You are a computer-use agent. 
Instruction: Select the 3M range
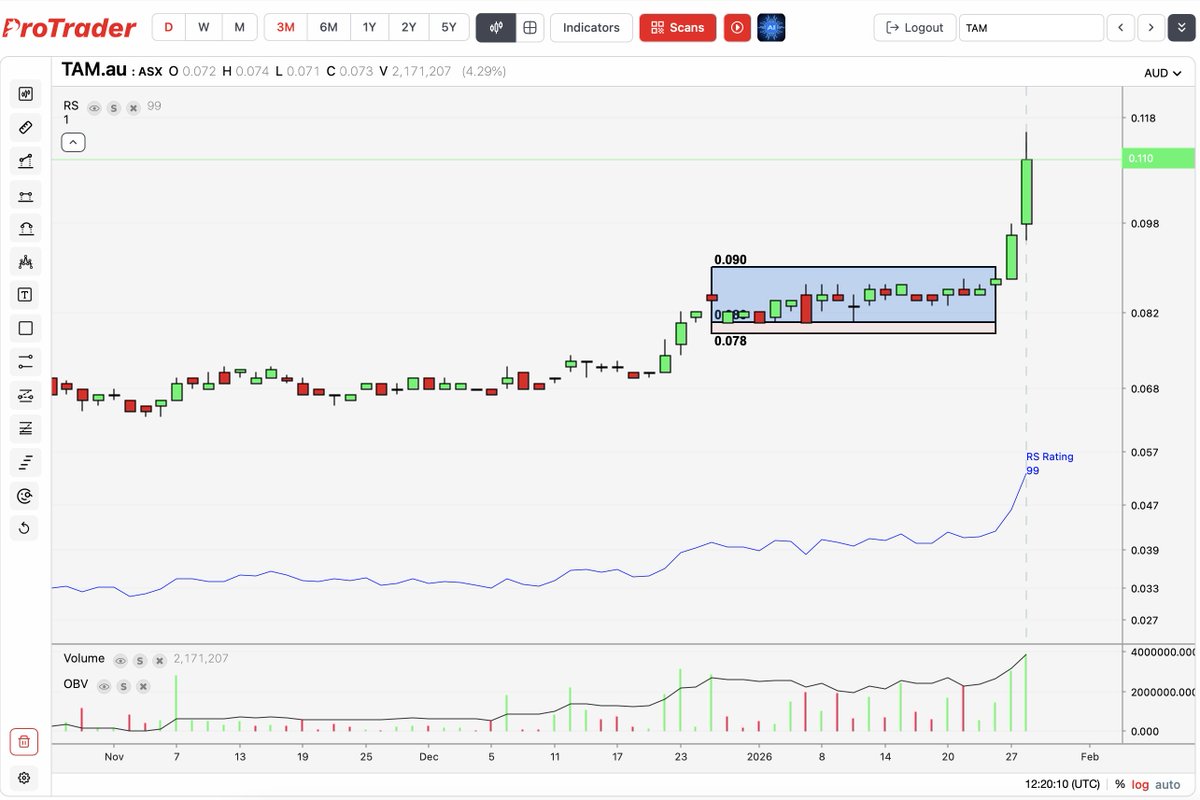coord(285,27)
